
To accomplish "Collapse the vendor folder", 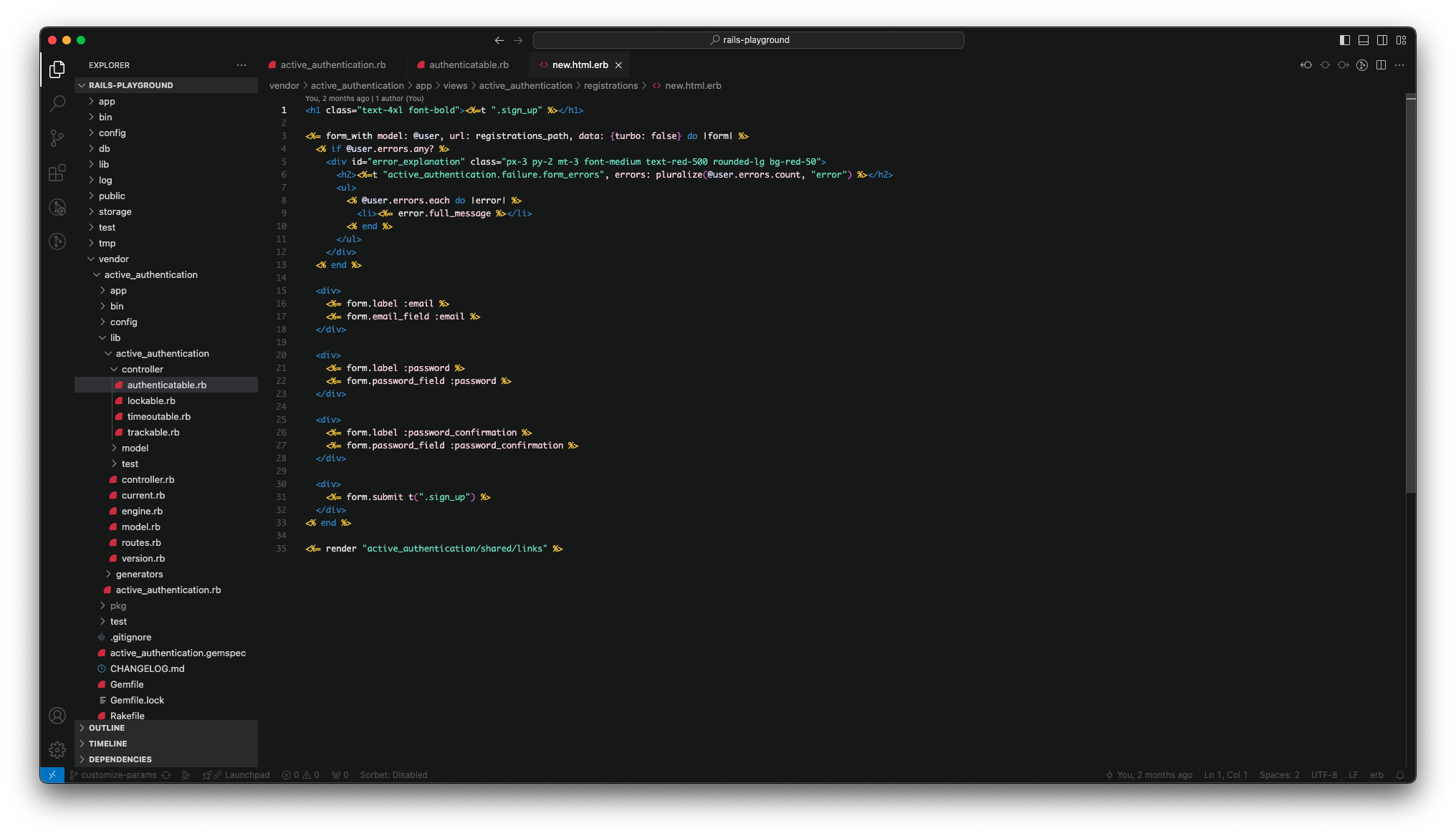I will [113, 259].
